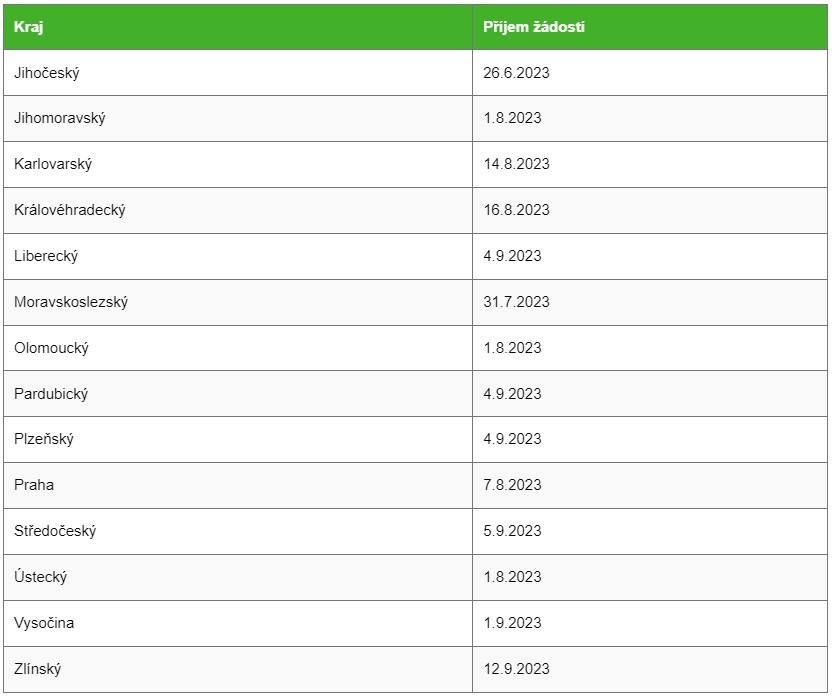Select the Královéhradecký region cell
Image resolution: width=832 pixels, height=697 pixels.
[x=238, y=210]
